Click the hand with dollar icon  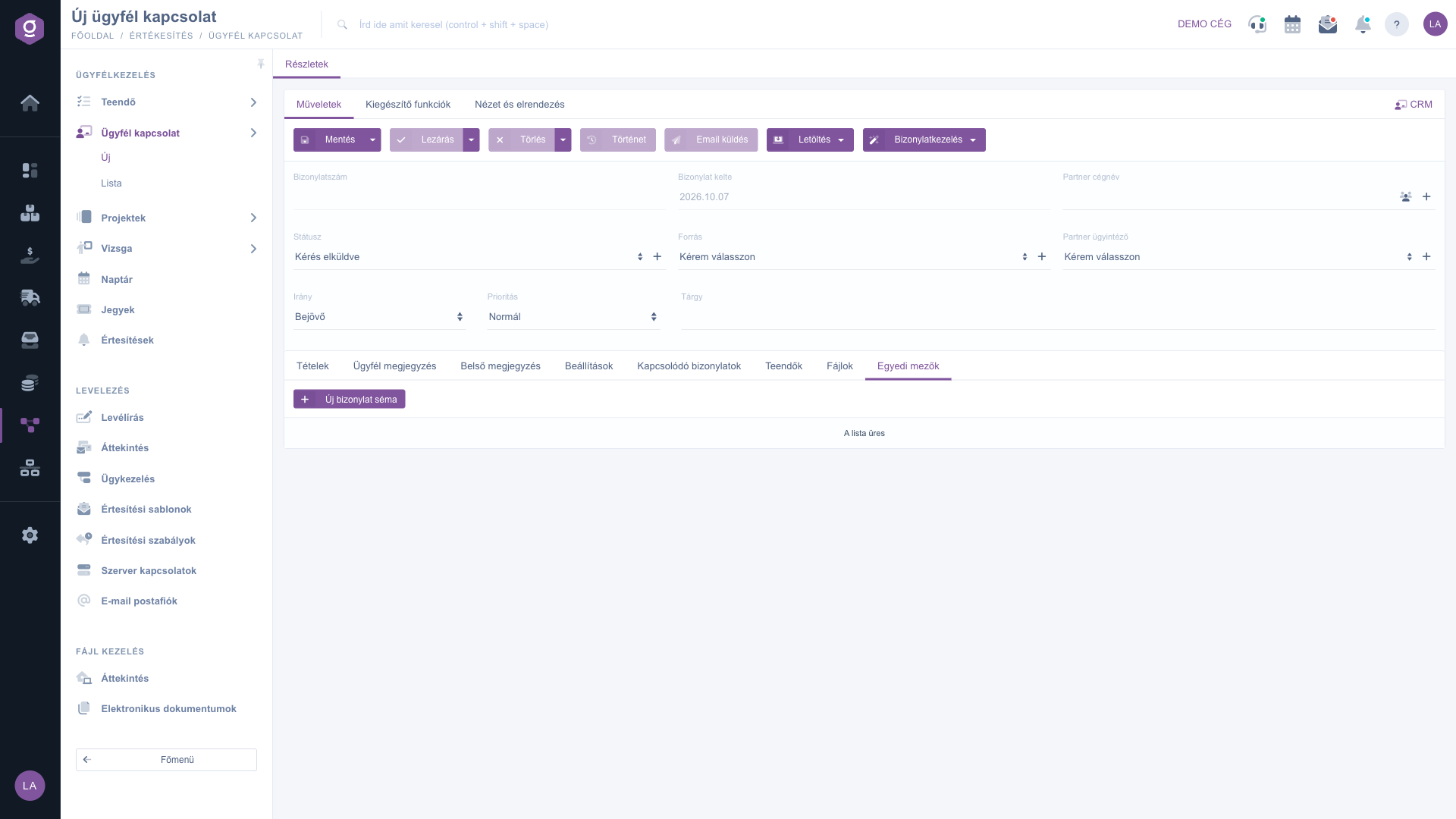pyautogui.click(x=30, y=256)
